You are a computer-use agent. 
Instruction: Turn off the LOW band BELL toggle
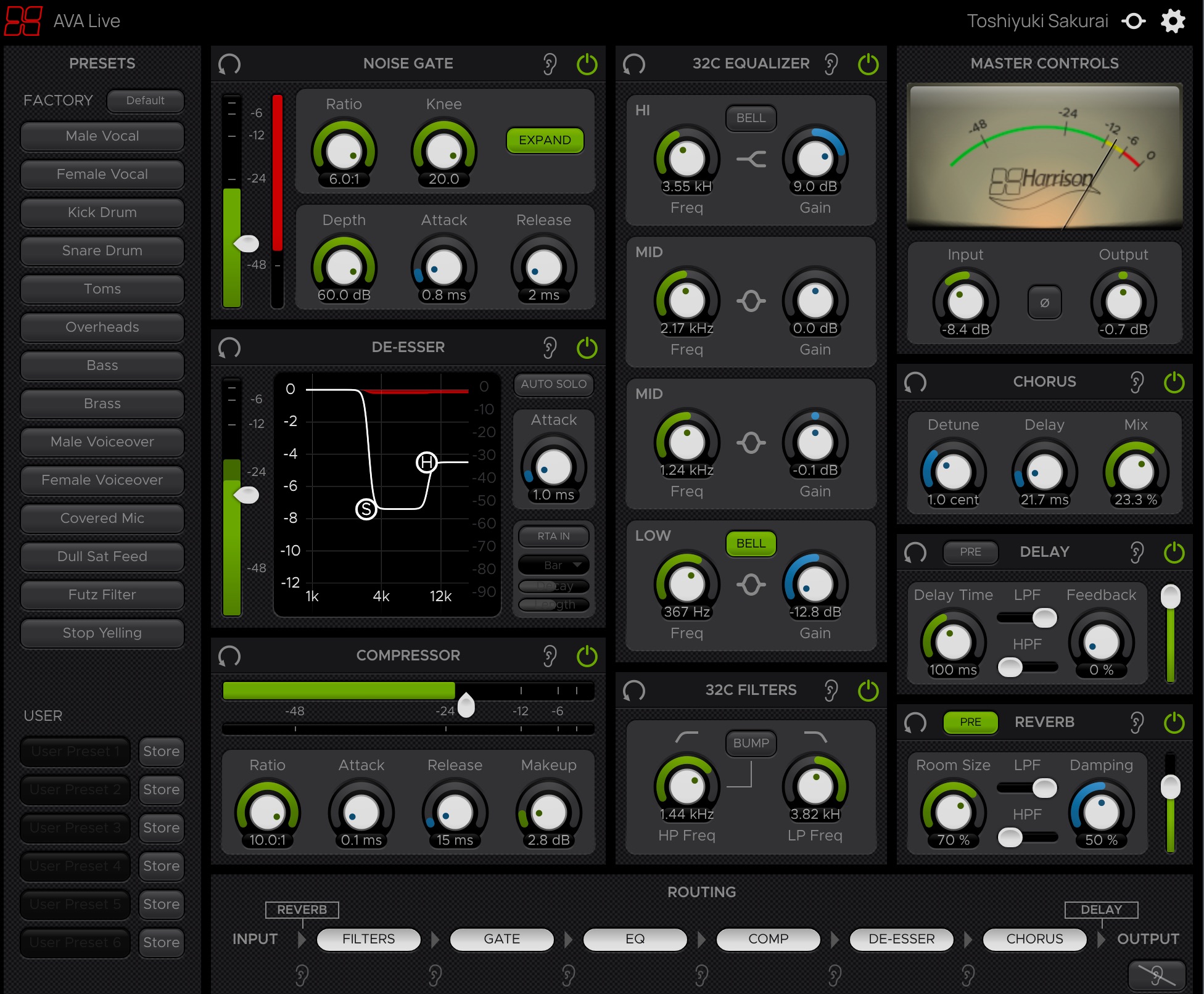click(751, 544)
